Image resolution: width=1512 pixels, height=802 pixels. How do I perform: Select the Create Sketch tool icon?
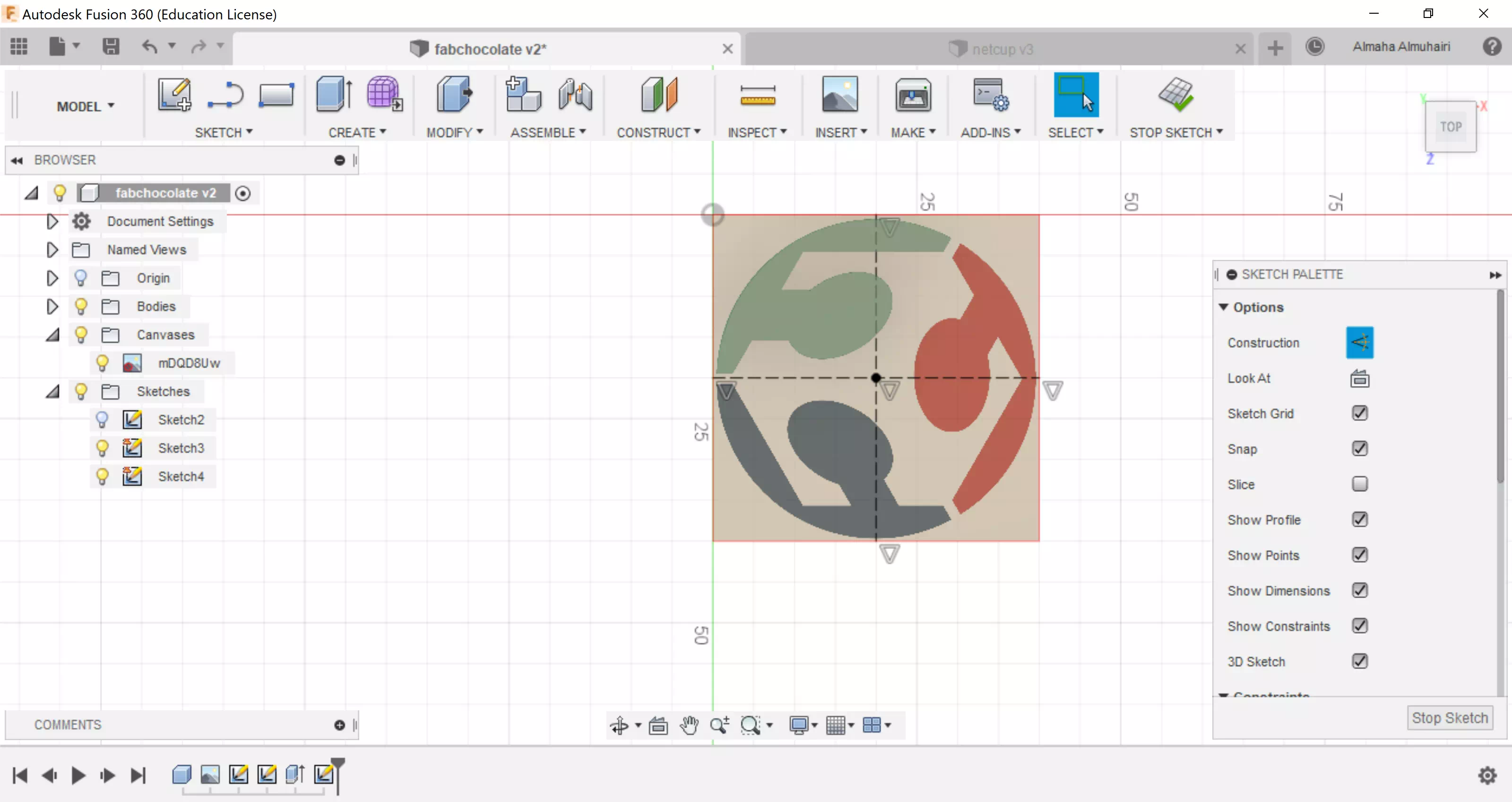[x=174, y=95]
